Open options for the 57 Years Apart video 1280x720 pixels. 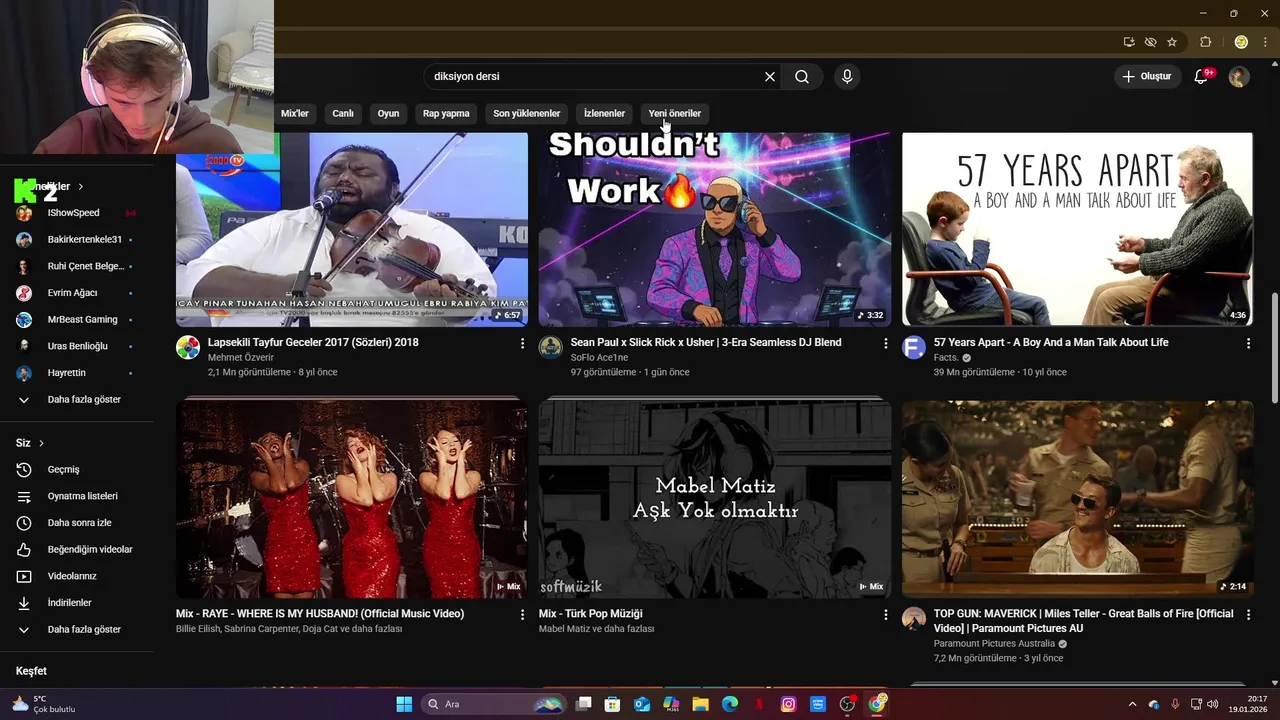pos(1248,343)
